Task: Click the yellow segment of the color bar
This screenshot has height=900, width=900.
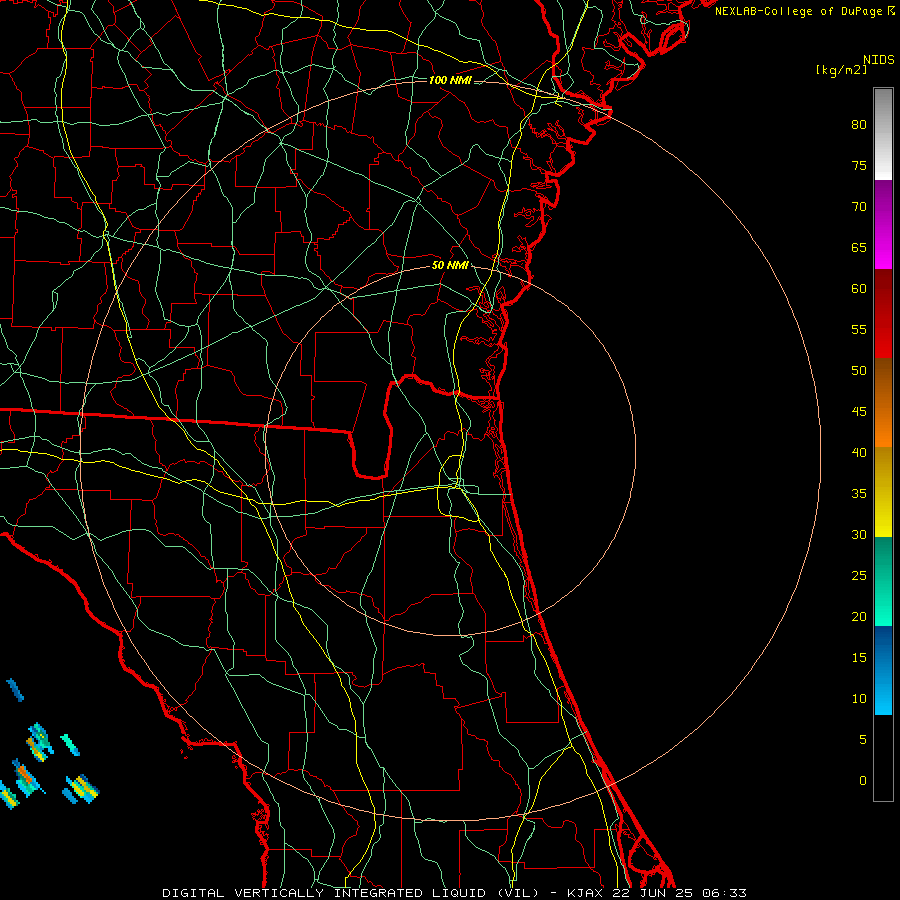Action: tap(883, 492)
